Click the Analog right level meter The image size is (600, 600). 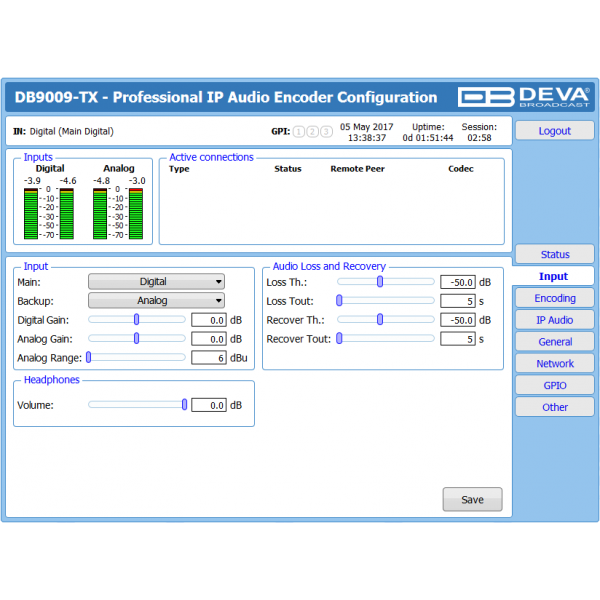point(136,214)
